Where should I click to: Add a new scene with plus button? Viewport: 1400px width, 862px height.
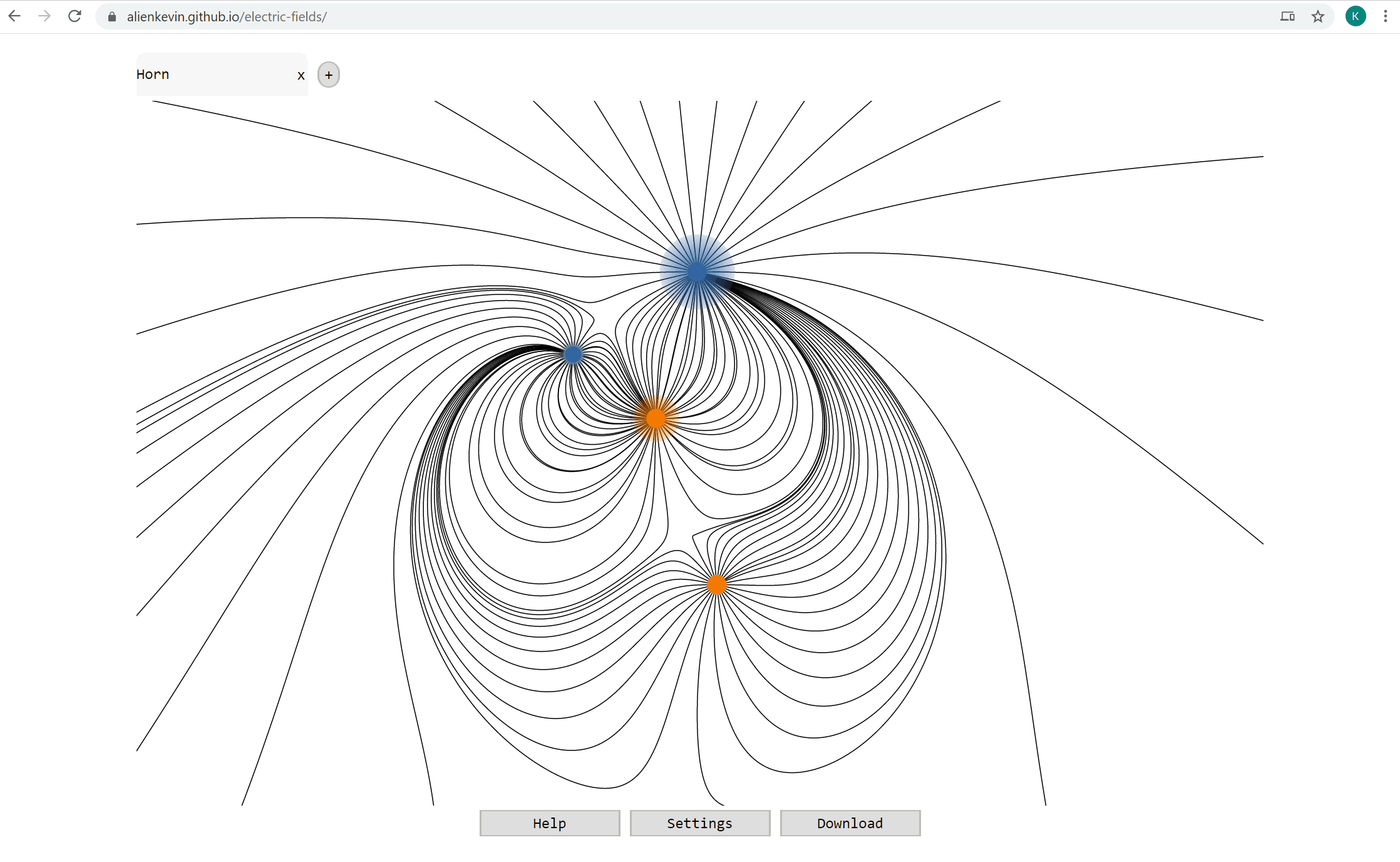(329, 75)
